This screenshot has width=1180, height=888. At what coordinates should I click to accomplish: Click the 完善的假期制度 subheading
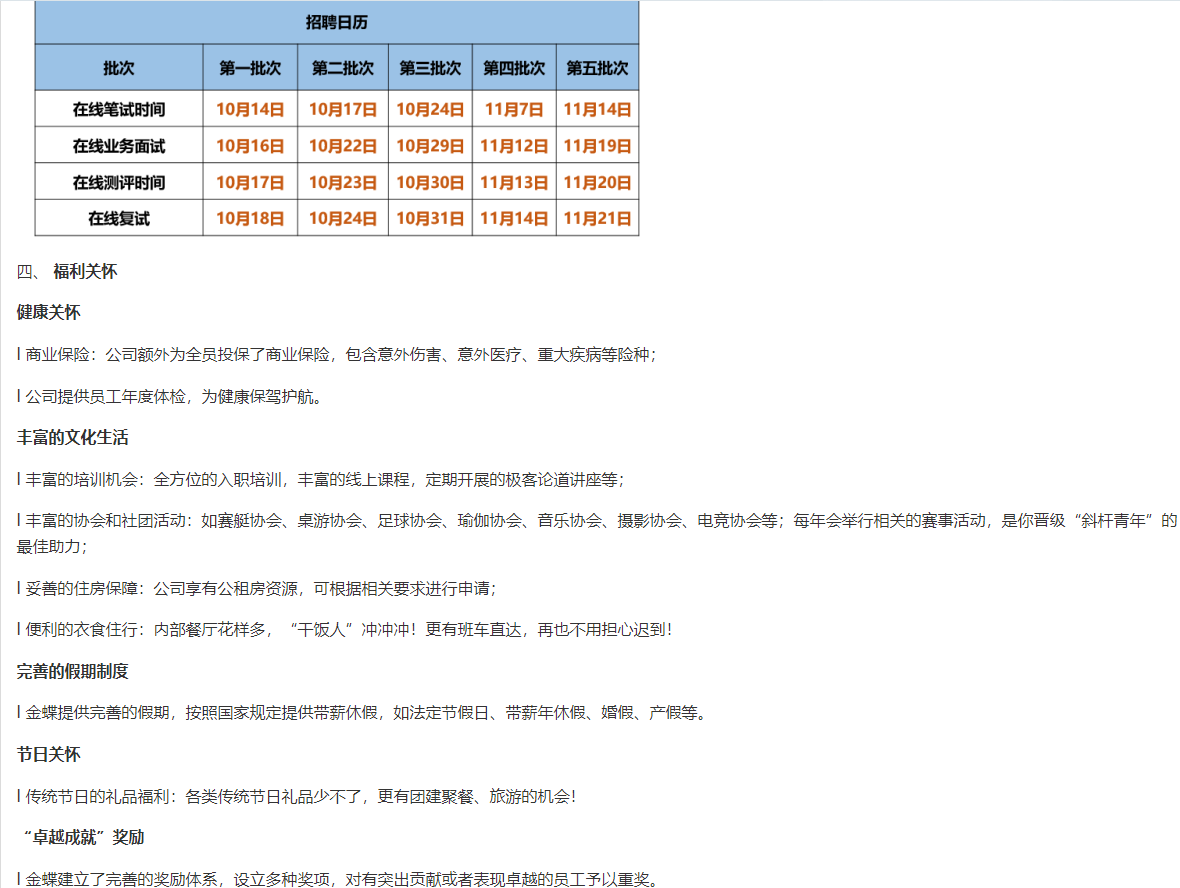[72, 671]
